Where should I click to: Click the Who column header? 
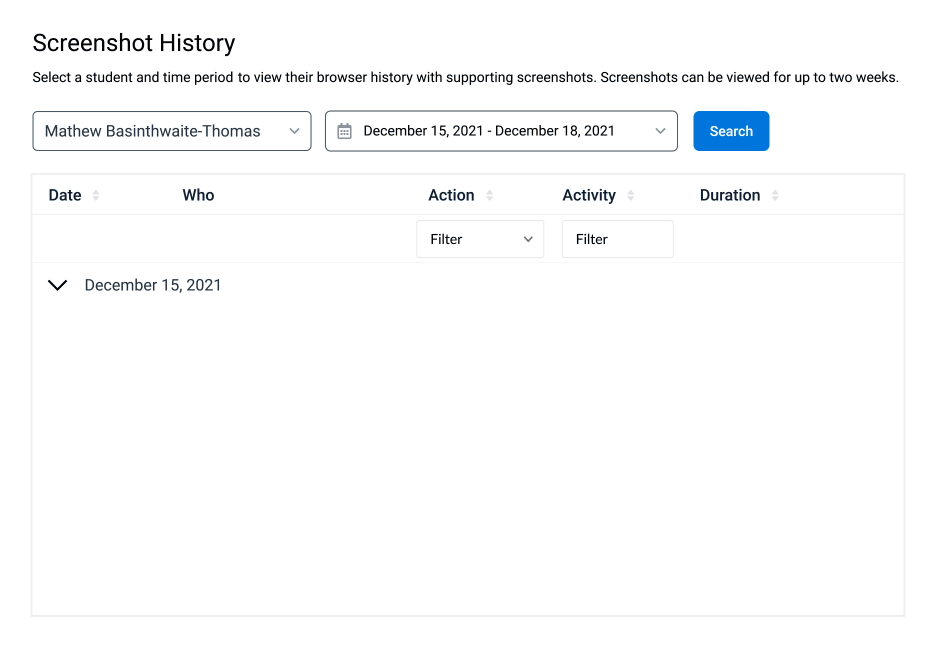point(198,195)
